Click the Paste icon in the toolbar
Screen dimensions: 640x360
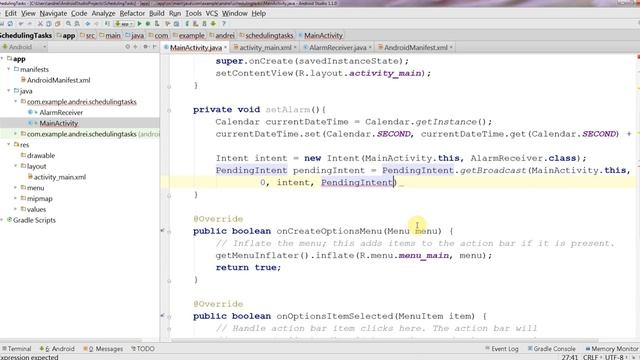coord(58,24)
